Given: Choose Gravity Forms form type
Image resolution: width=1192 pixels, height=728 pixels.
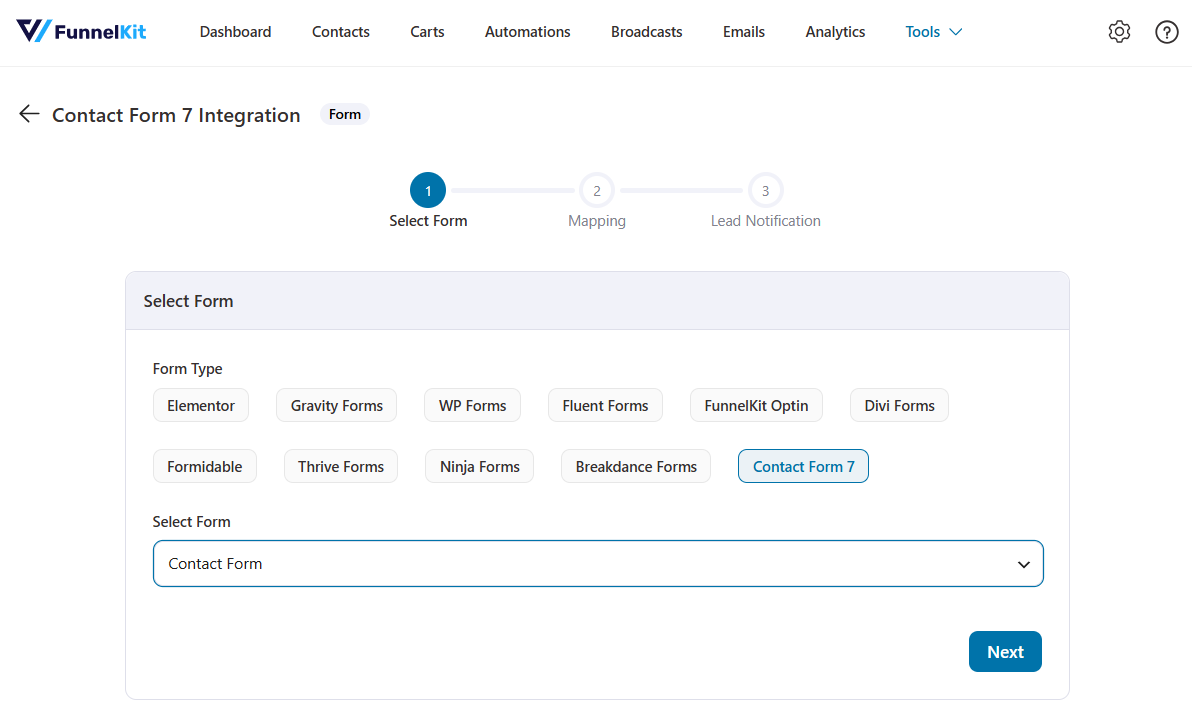Looking at the screenshot, I should click(337, 405).
